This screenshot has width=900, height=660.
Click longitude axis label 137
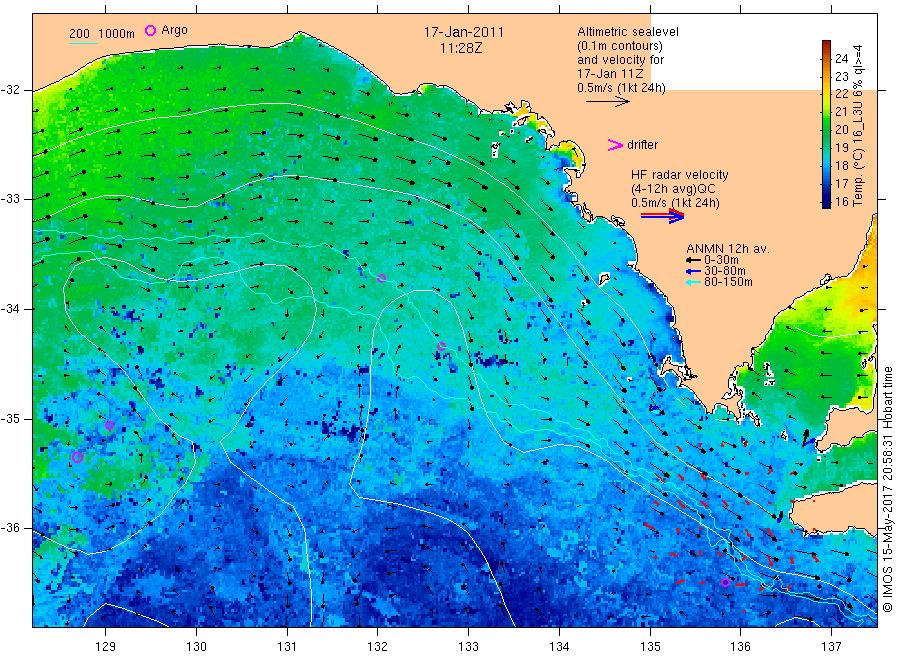[x=831, y=647]
